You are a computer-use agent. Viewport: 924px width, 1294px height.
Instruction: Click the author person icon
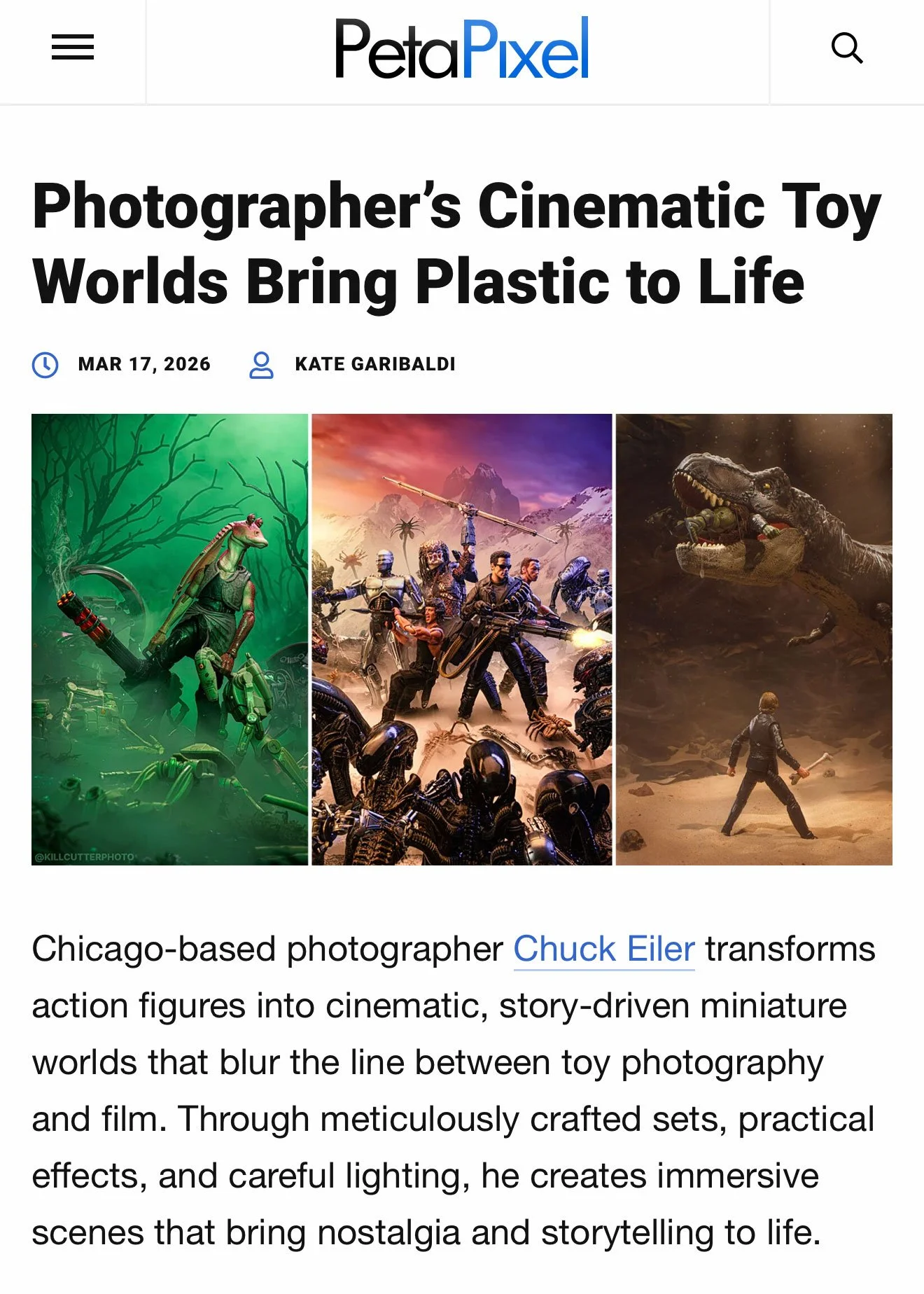click(261, 365)
